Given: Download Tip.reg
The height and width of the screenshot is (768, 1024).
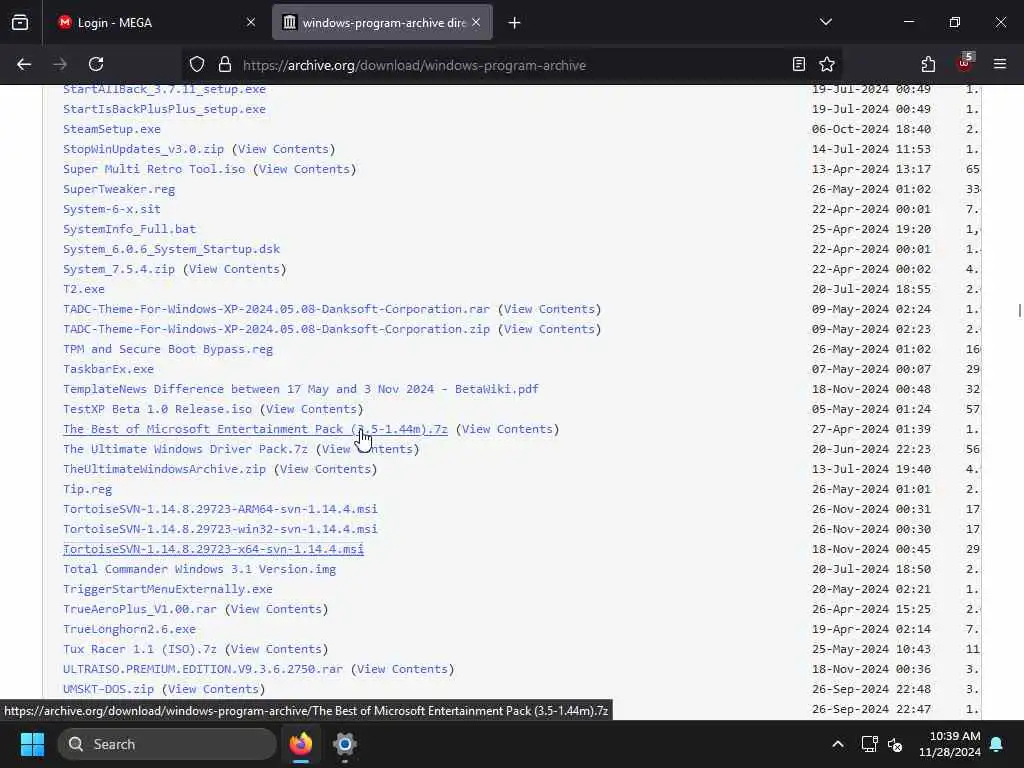Looking at the screenshot, I should pyautogui.click(x=87, y=489).
